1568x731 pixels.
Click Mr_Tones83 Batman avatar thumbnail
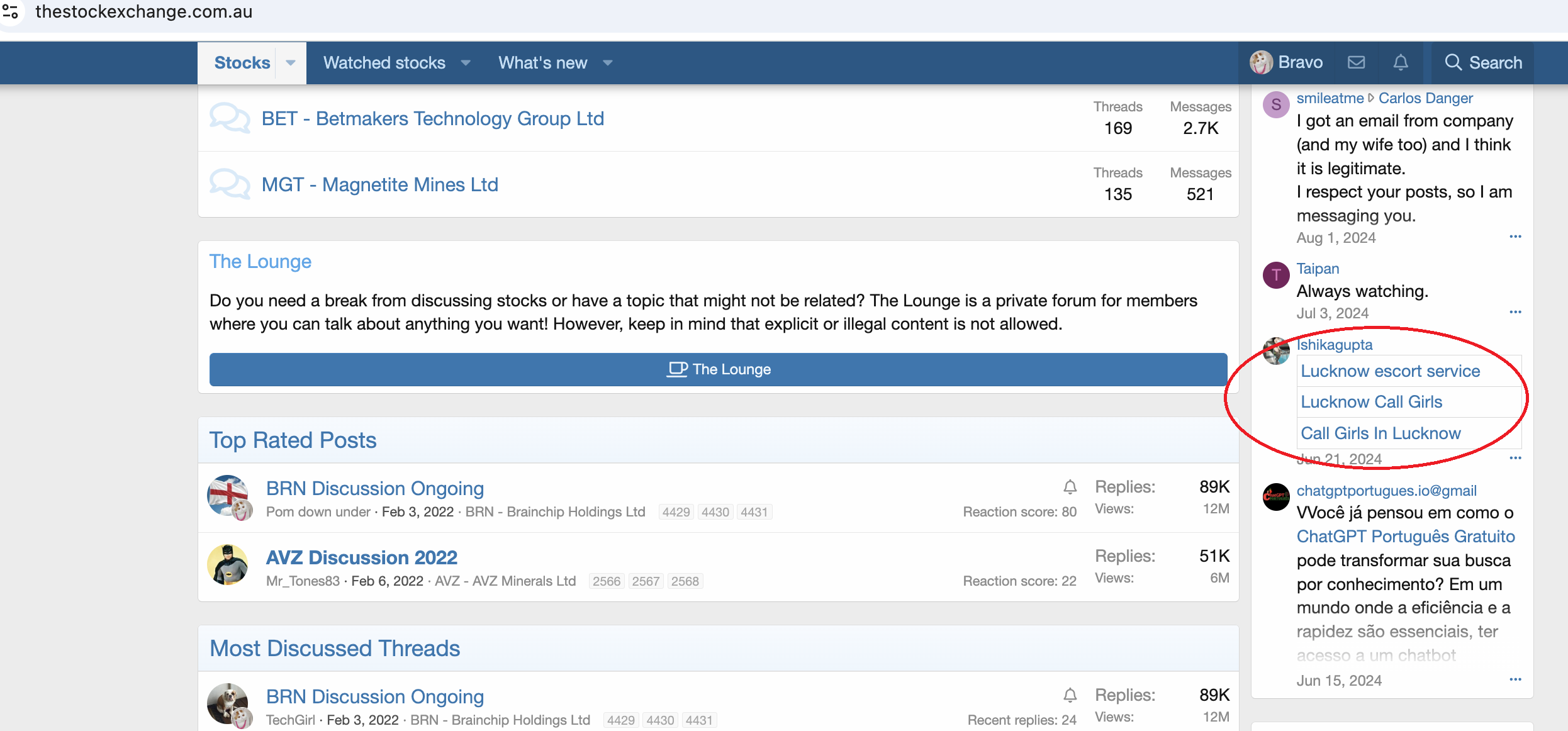point(227,565)
